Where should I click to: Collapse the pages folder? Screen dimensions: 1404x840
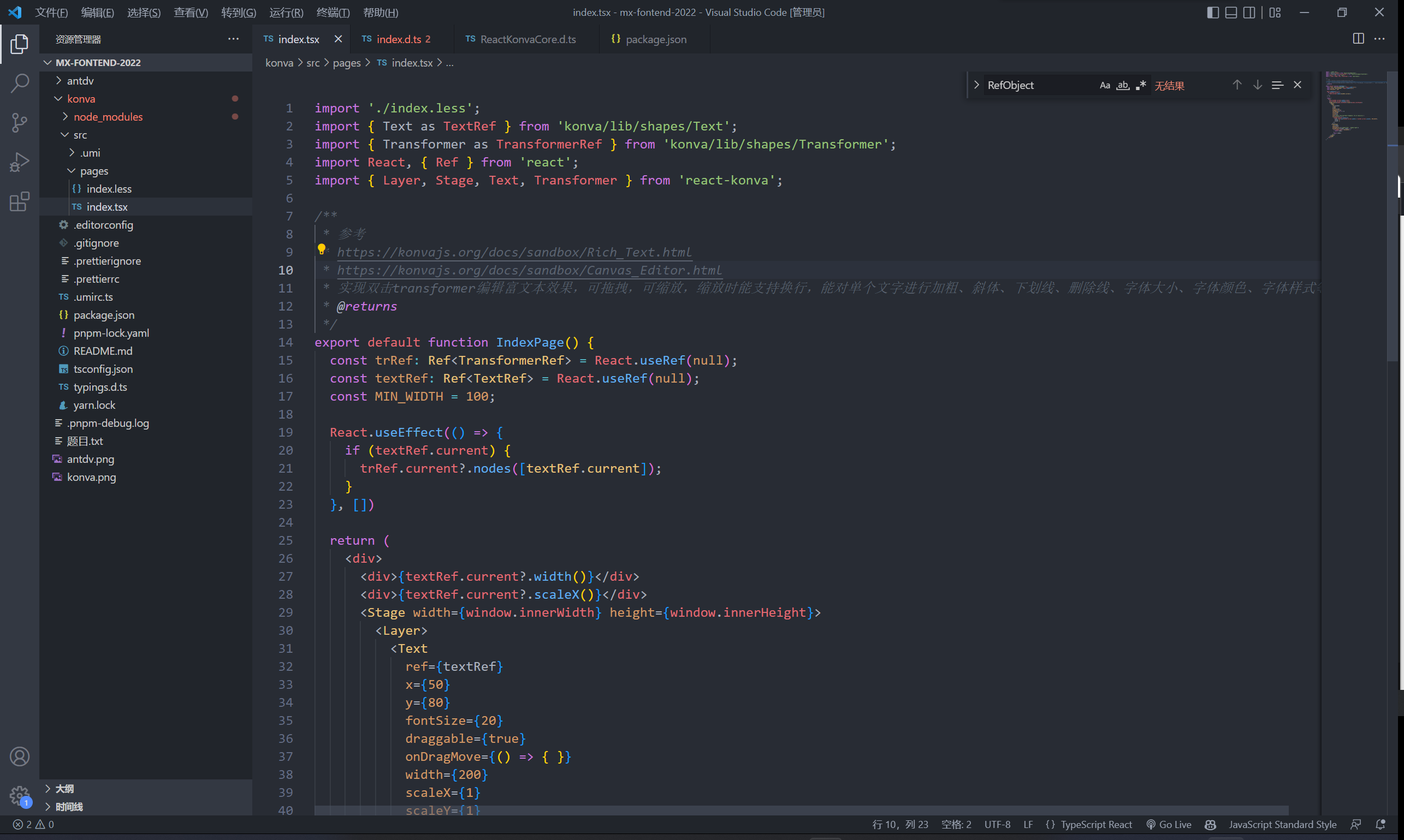tap(93, 170)
